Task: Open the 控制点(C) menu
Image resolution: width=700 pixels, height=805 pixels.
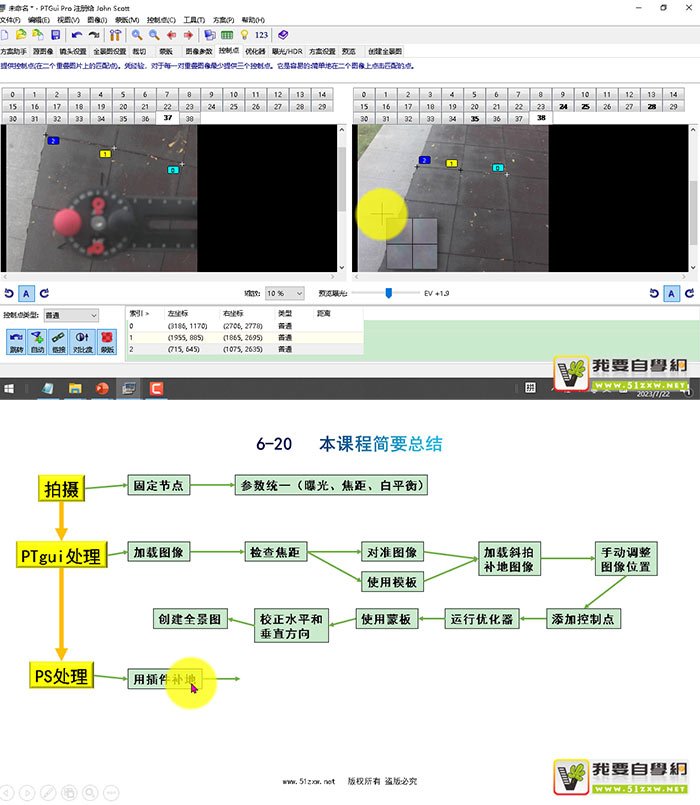Action: click(x=161, y=20)
